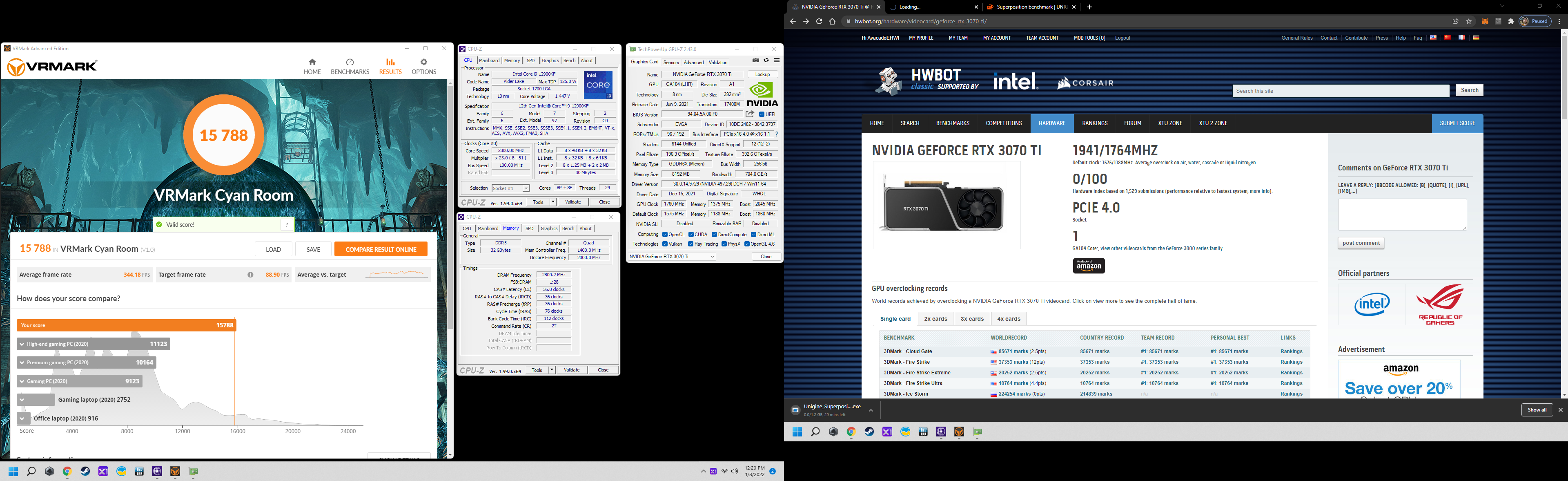Click Chrome home icon
1568x481 pixels.
click(832, 21)
